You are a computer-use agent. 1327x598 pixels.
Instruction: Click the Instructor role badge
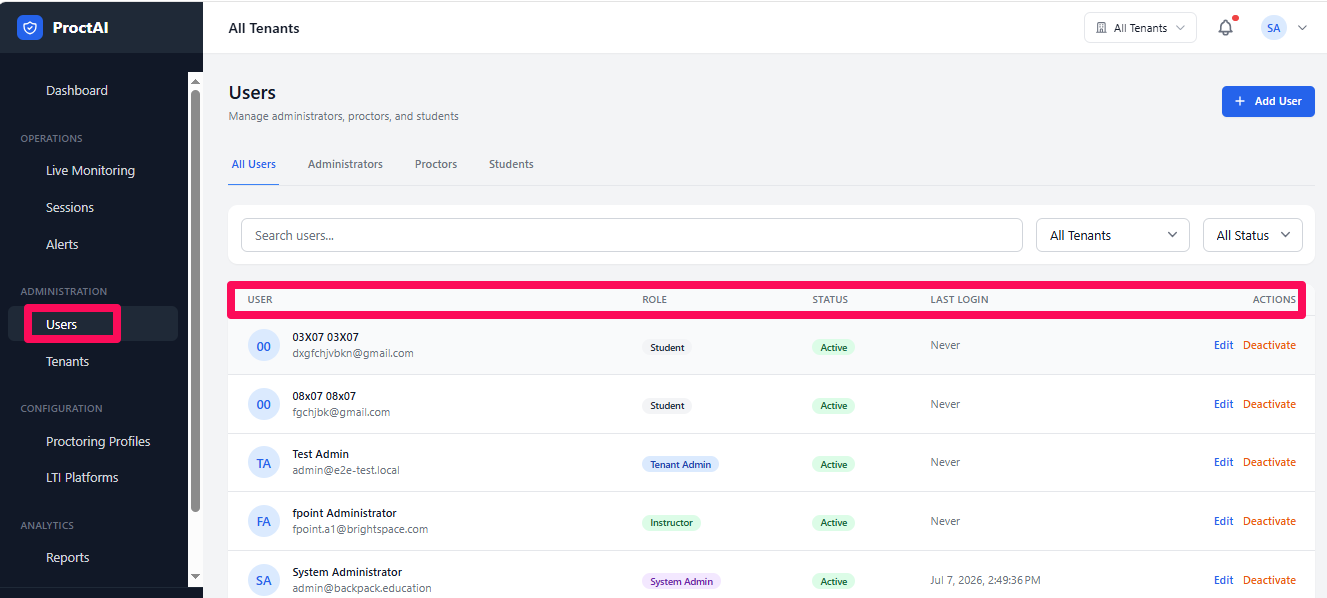tap(671, 522)
